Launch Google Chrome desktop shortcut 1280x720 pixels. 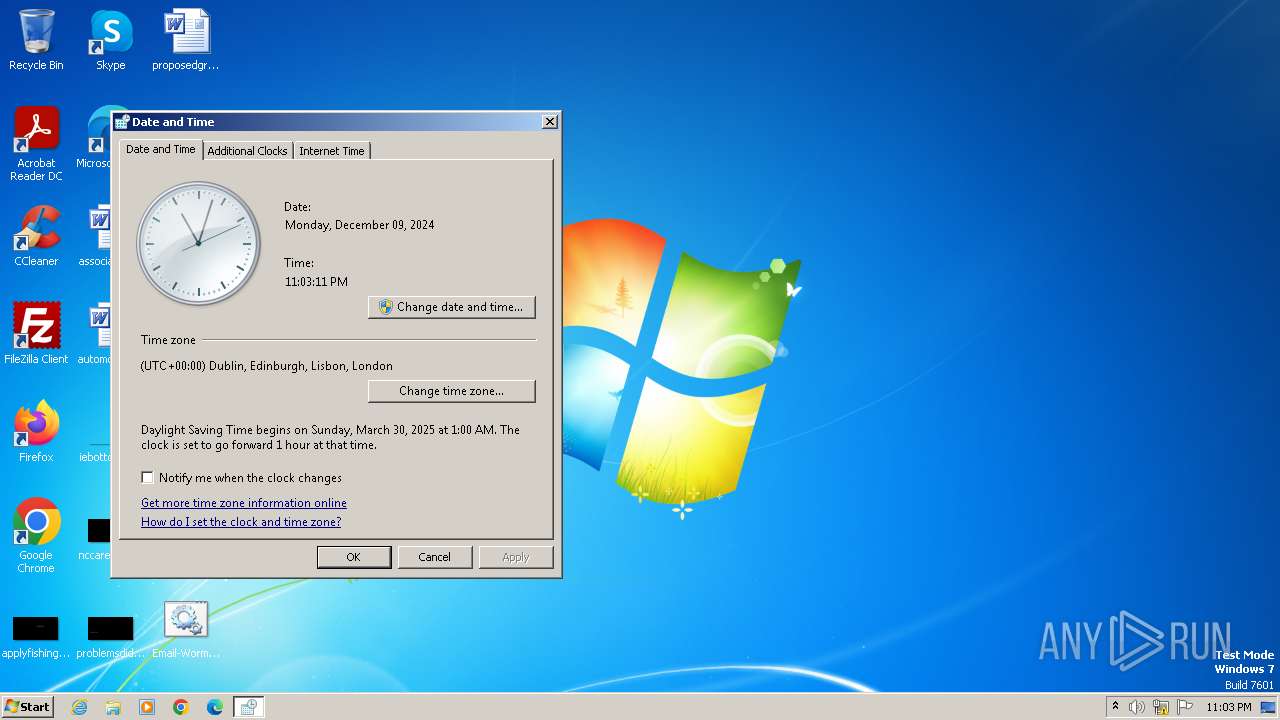click(36, 536)
